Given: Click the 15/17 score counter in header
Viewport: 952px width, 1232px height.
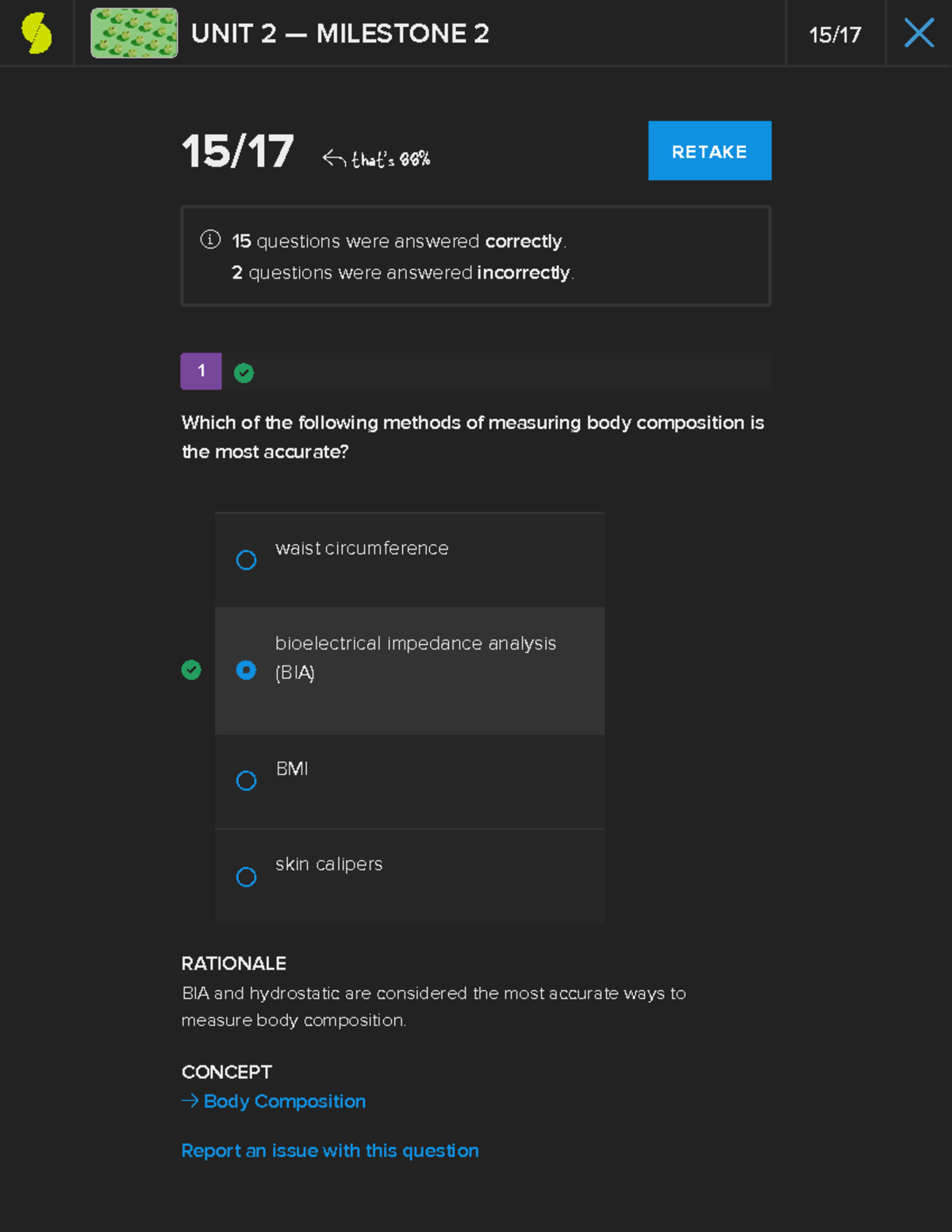Looking at the screenshot, I should pos(835,35).
